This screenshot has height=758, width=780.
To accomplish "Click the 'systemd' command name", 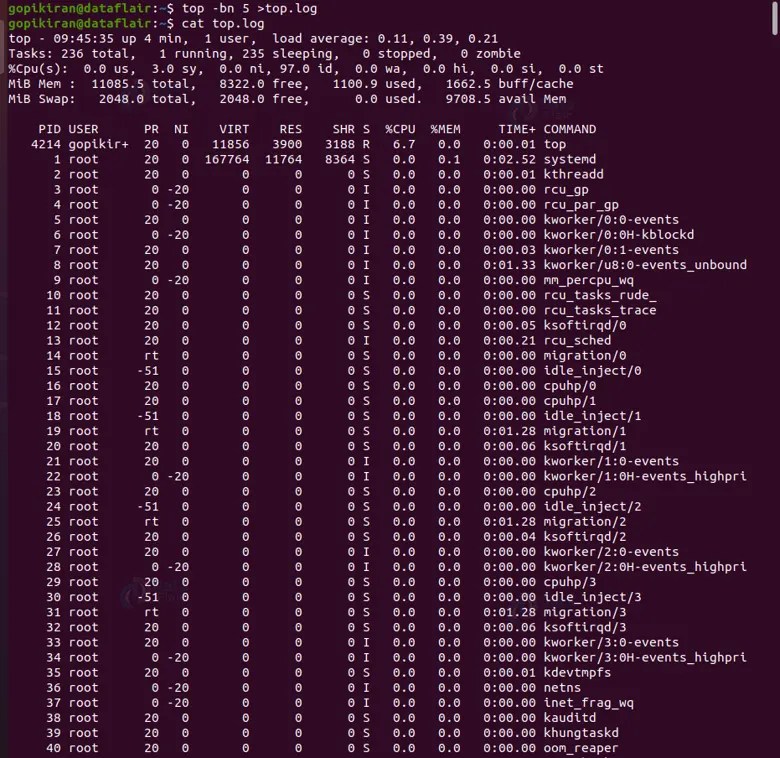I will (570, 160).
